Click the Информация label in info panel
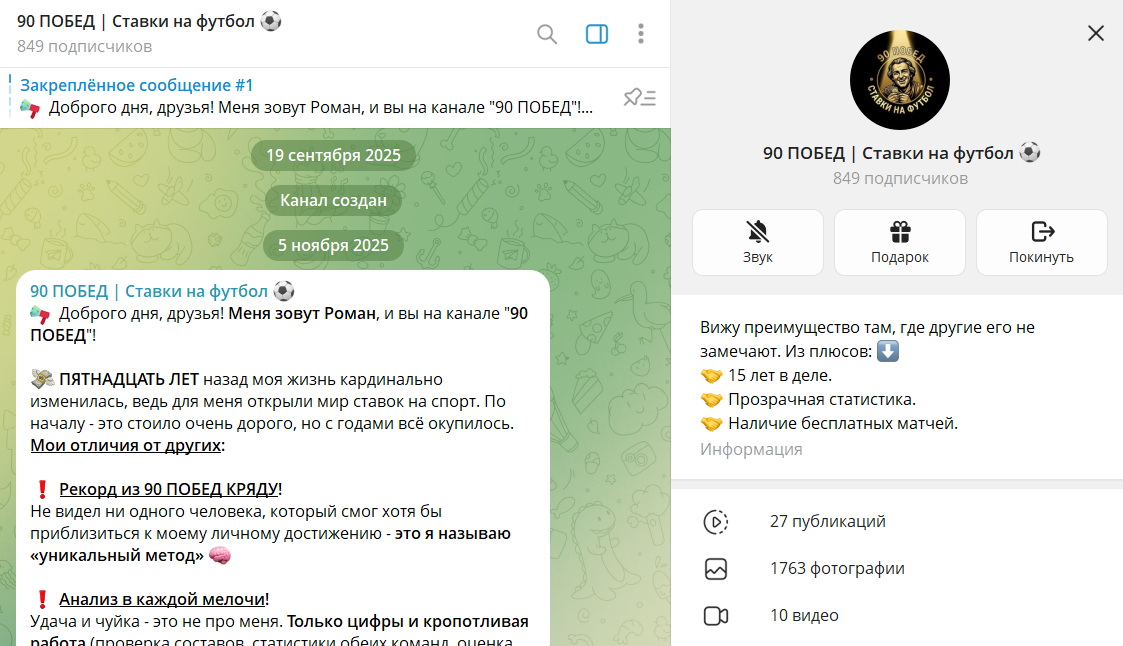This screenshot has height=646, width=1123. pyautogui.click(x=751, y=450)
